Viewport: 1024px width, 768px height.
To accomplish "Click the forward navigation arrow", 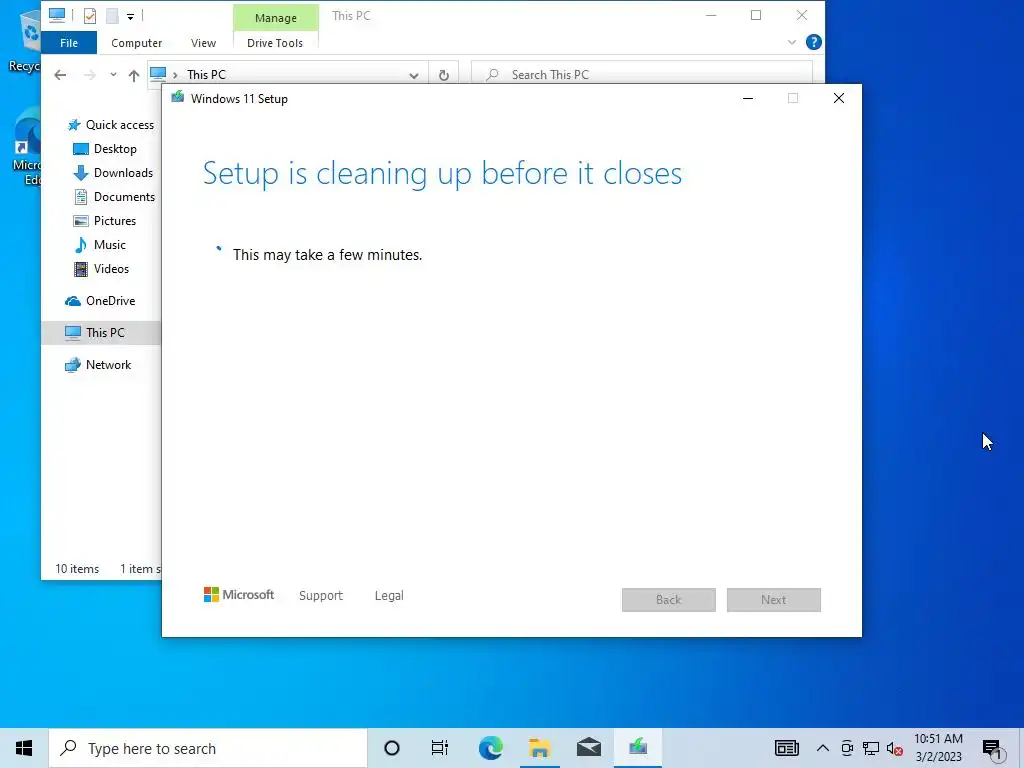I will point(89,75).
